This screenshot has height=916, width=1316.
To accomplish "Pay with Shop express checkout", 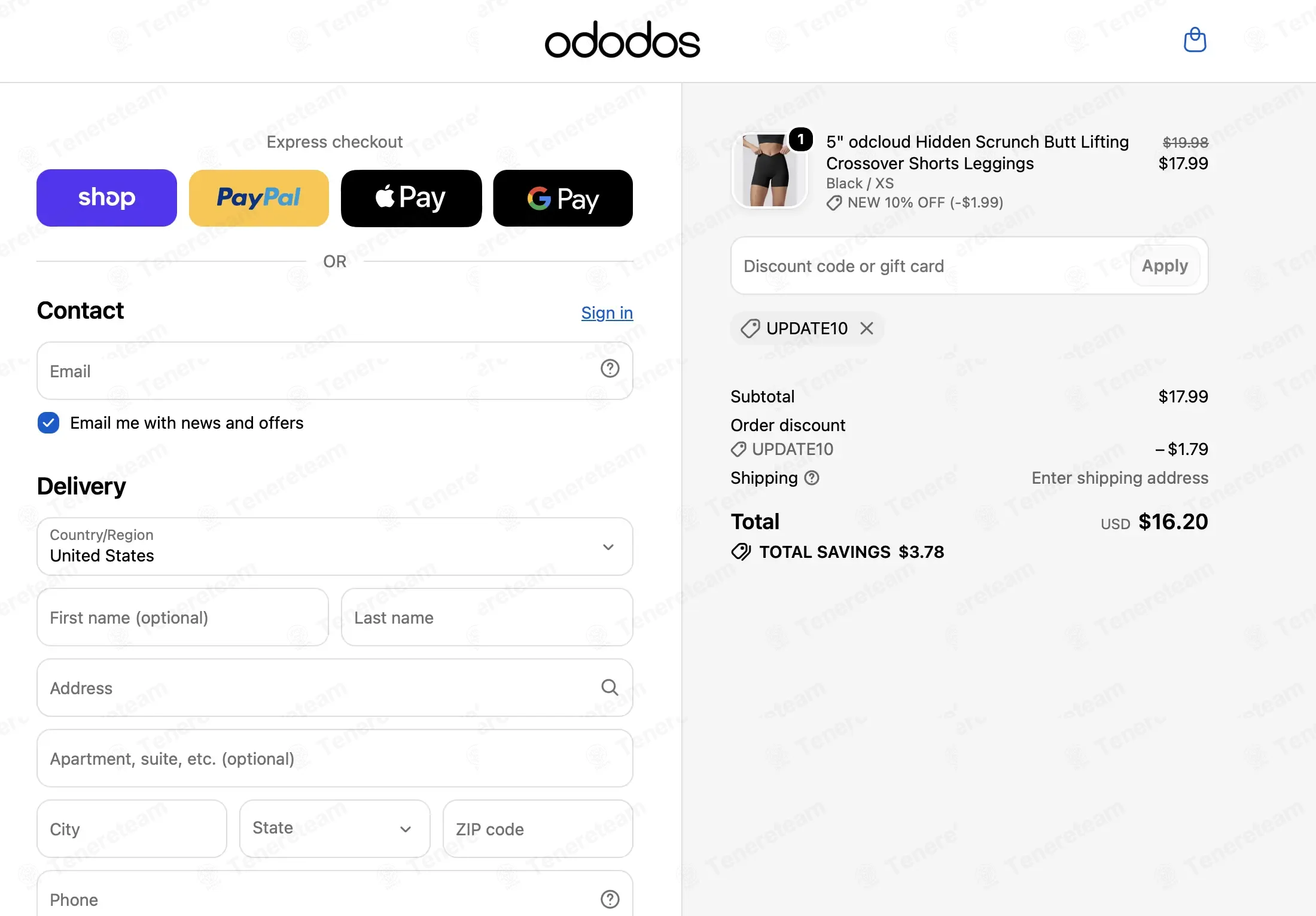I will pos(106,198).
